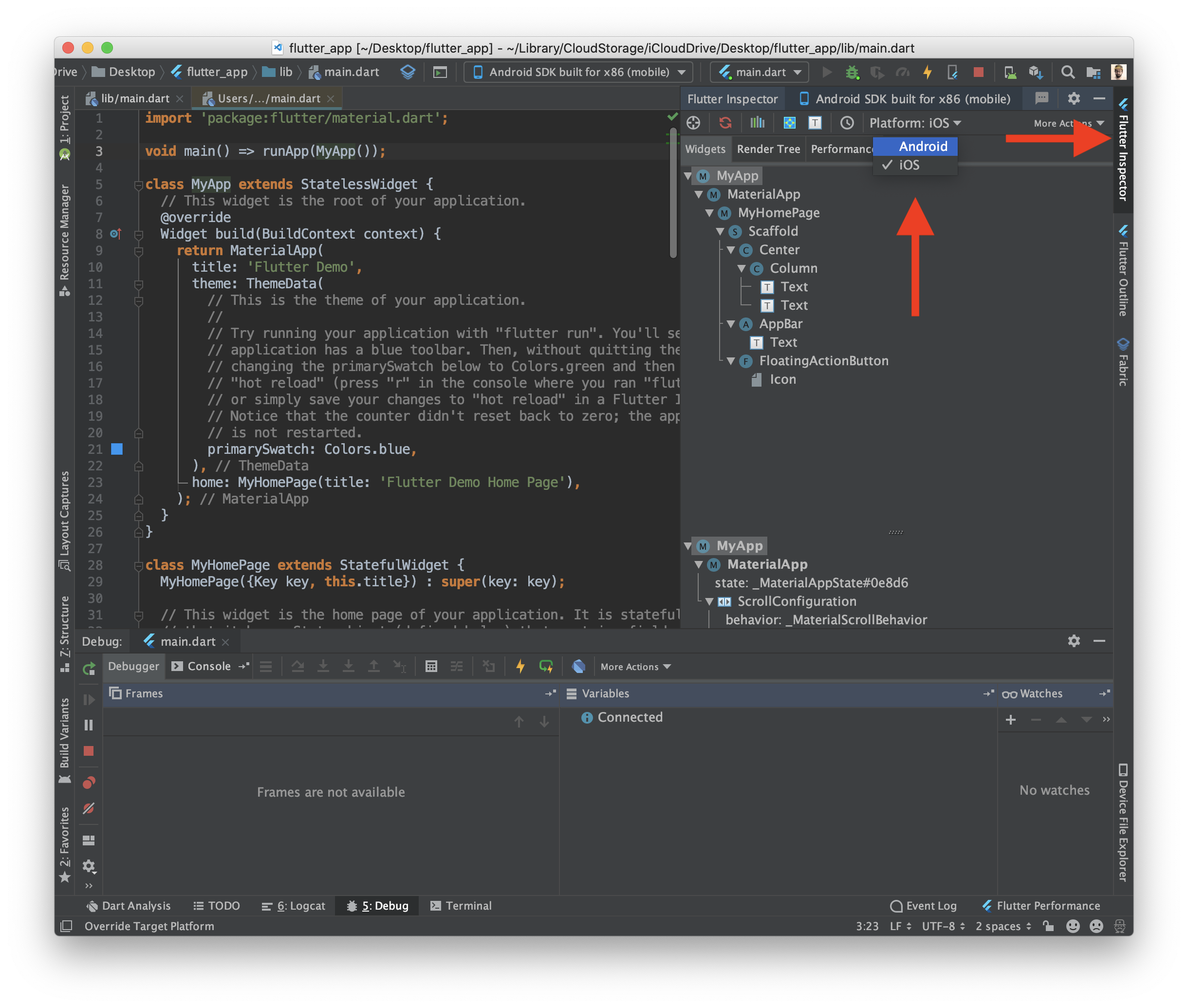Open the Project Structure folder icon in top toolbar
This screenshot has width=1188, height=1008.
1093,73
